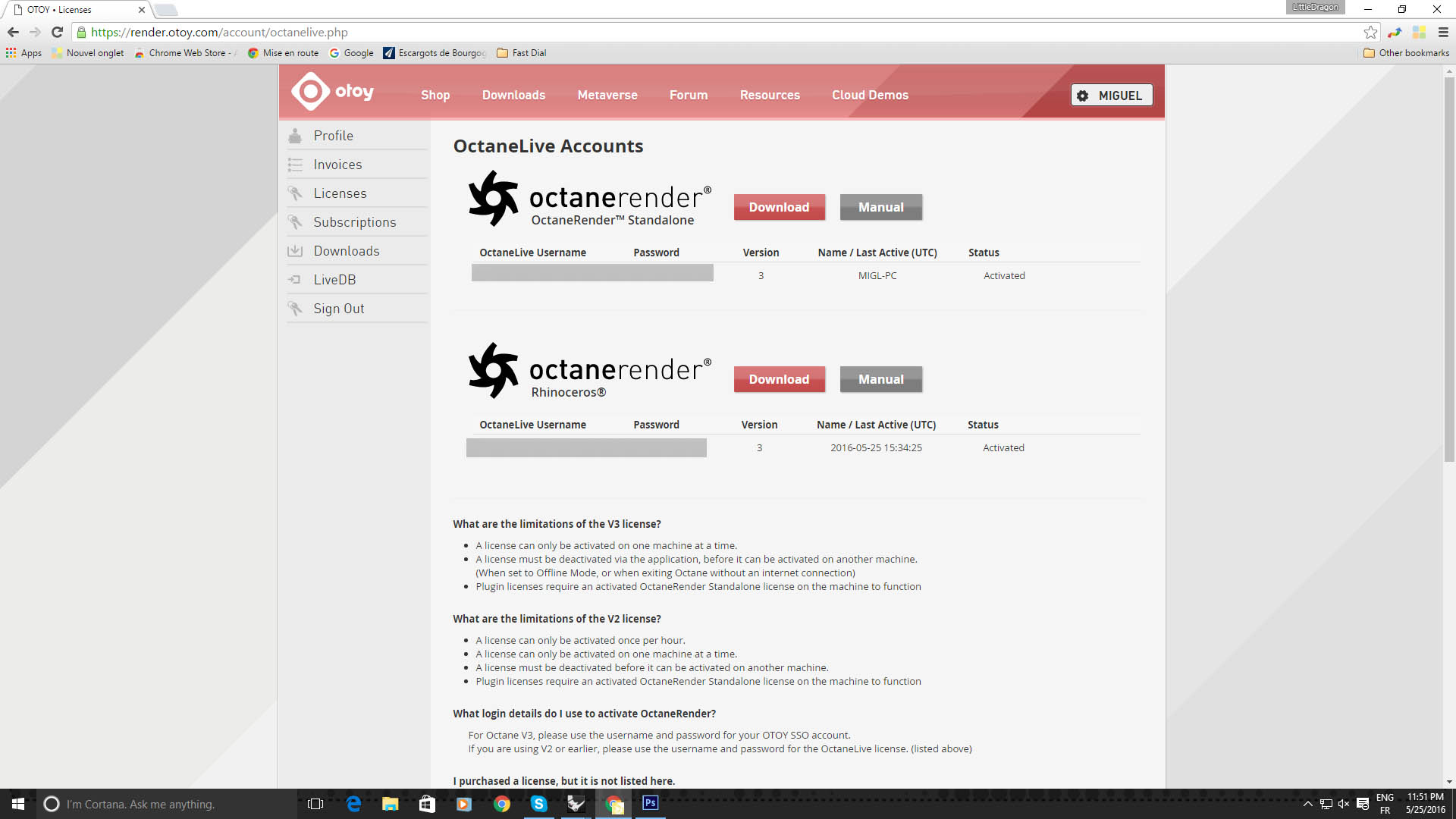Download OctaneRender Standalone
This screenshot has width=1456, height=819.
(779, 207)
